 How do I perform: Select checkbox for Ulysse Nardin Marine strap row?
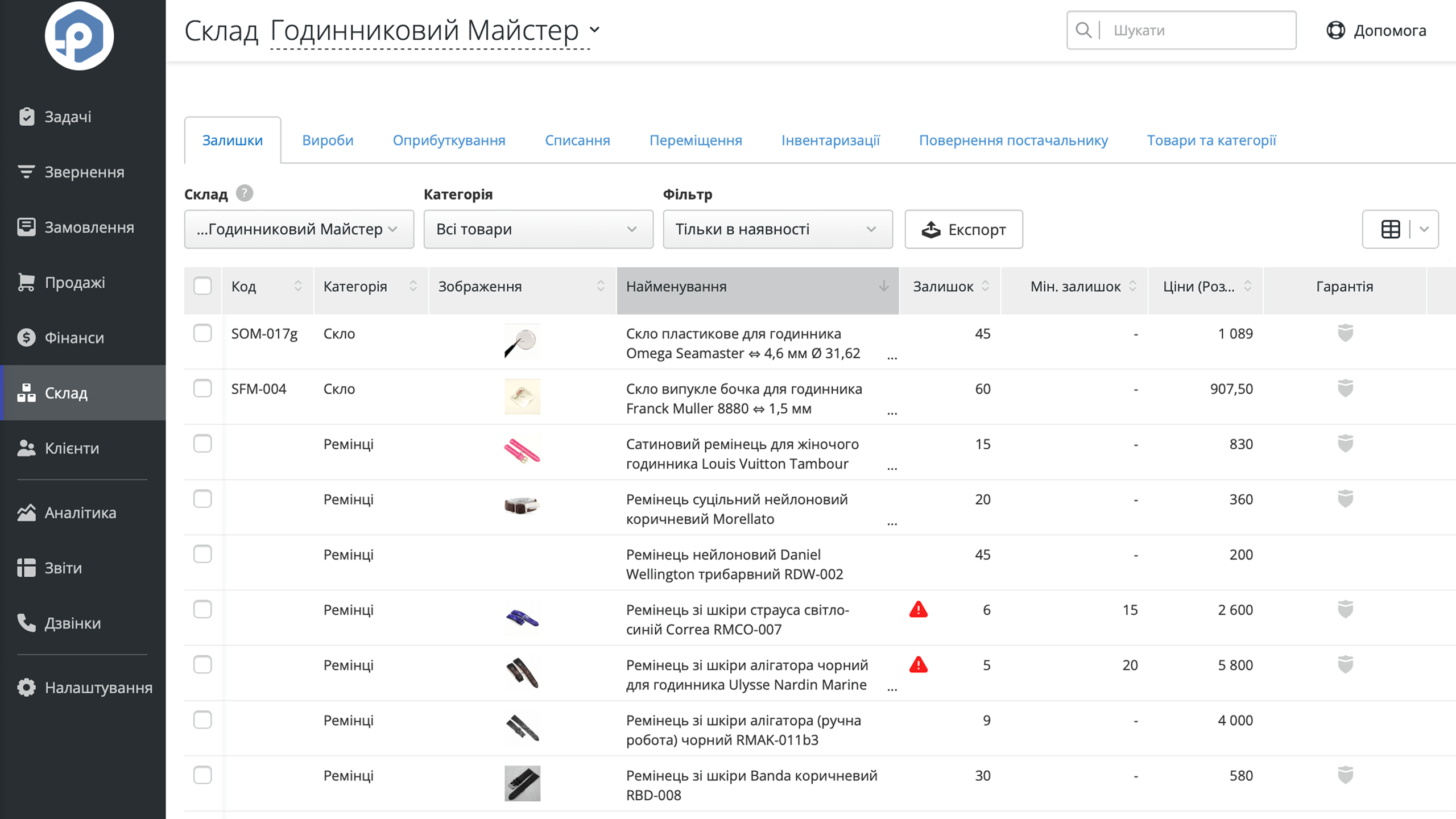pyautogui.click(x=202, y=664)
